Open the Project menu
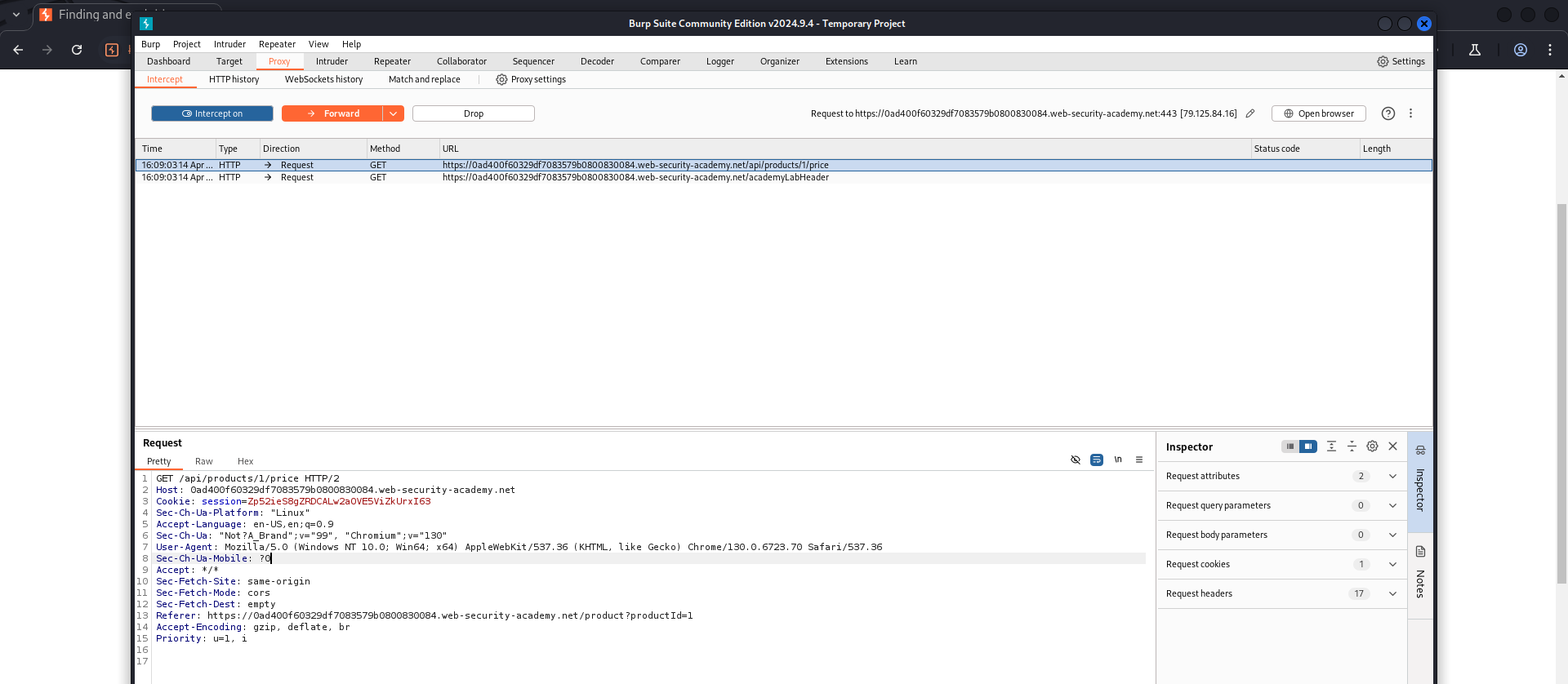The image size is (1568, 684). click(x=186, y=44)
